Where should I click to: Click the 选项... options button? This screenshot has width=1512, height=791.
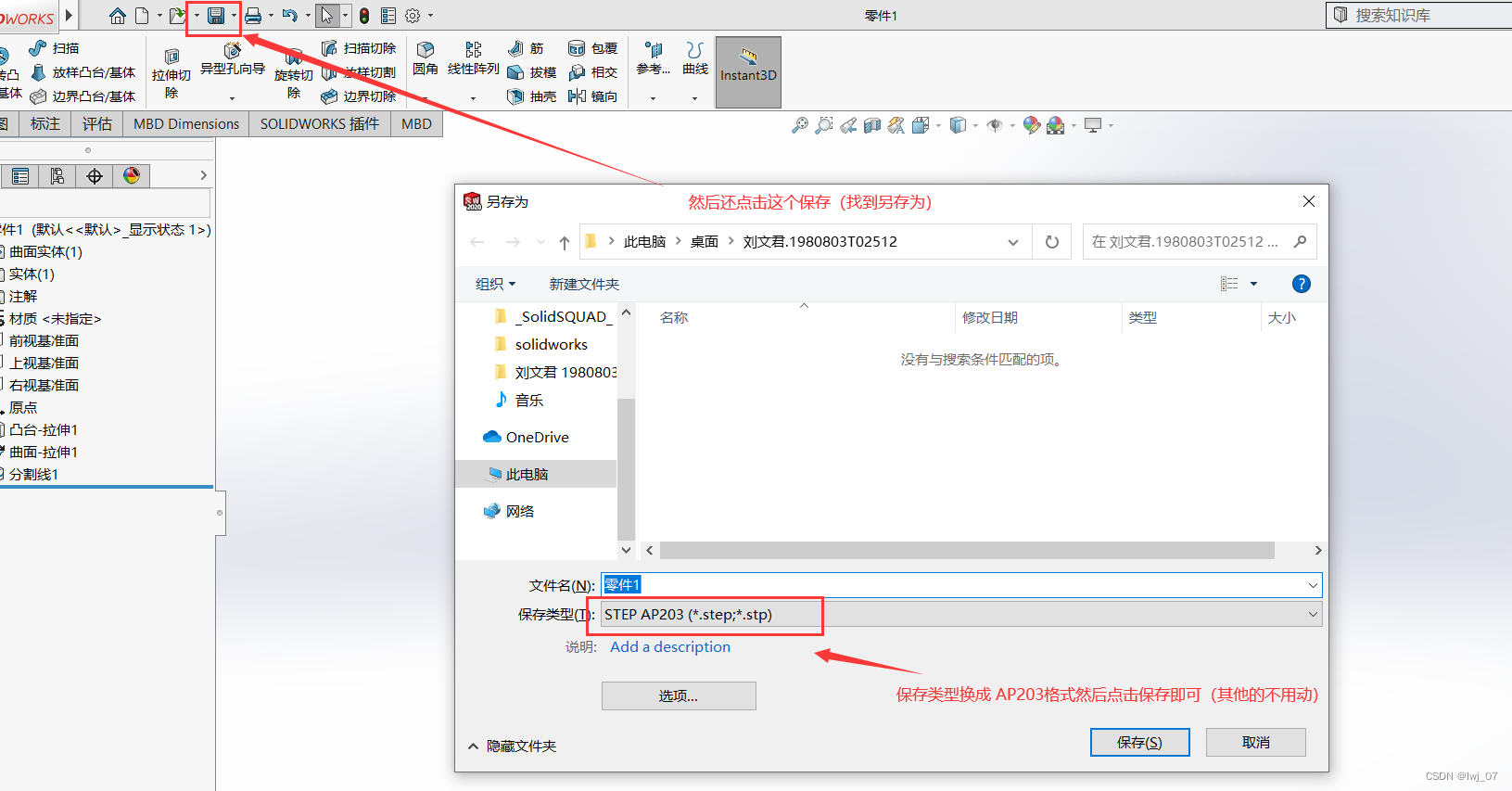[x=679, y=695]
